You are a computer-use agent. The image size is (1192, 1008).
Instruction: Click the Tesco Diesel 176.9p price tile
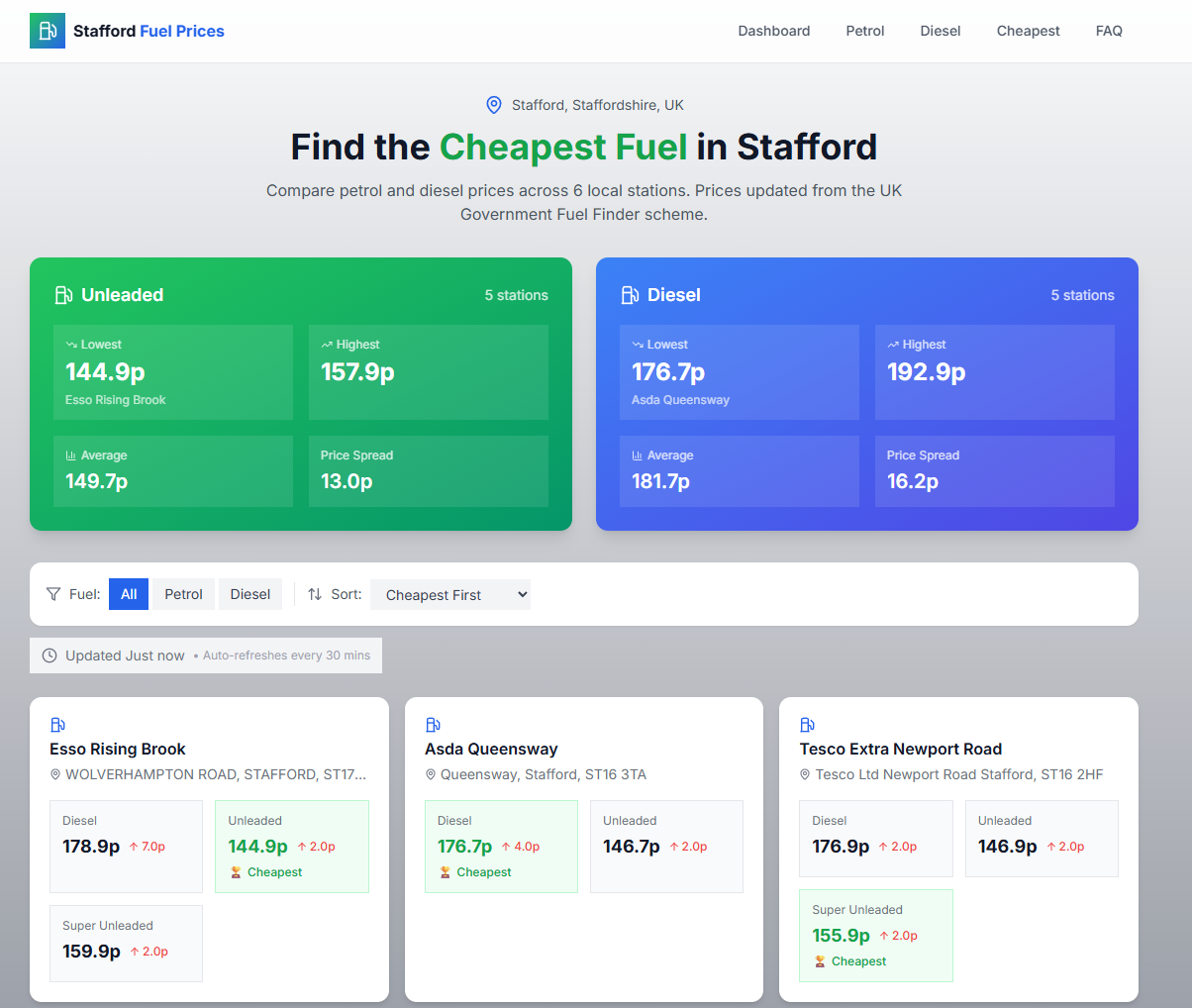coord(875,839)
